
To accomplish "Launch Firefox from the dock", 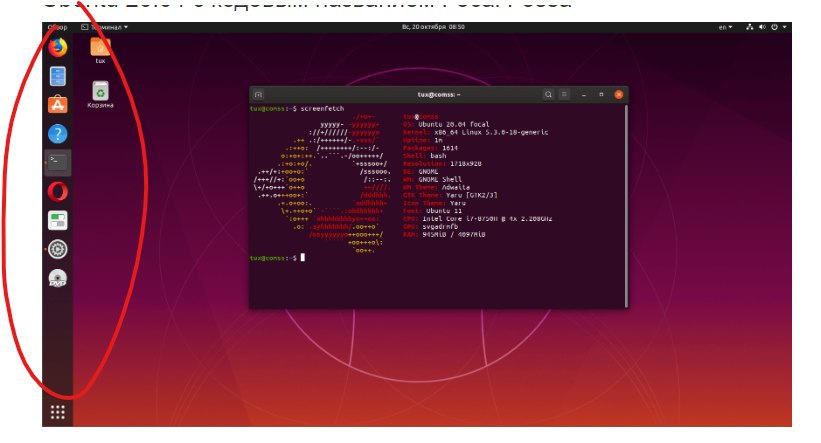I will pos(58,48).
